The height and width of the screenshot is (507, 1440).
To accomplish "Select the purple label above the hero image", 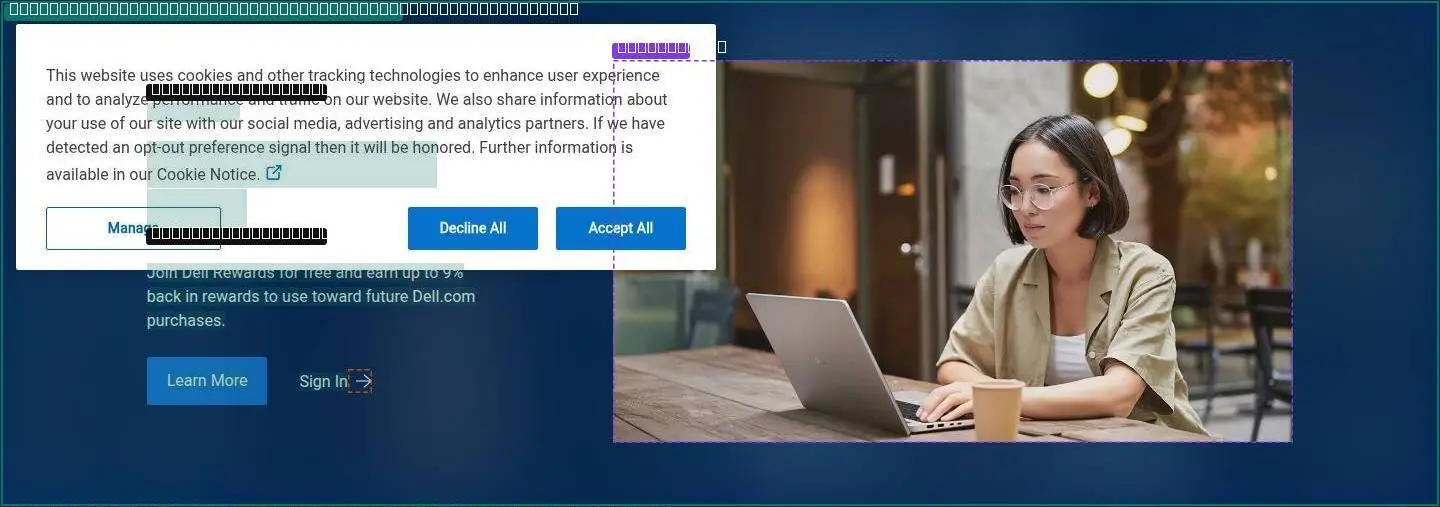I will (652, 48).
